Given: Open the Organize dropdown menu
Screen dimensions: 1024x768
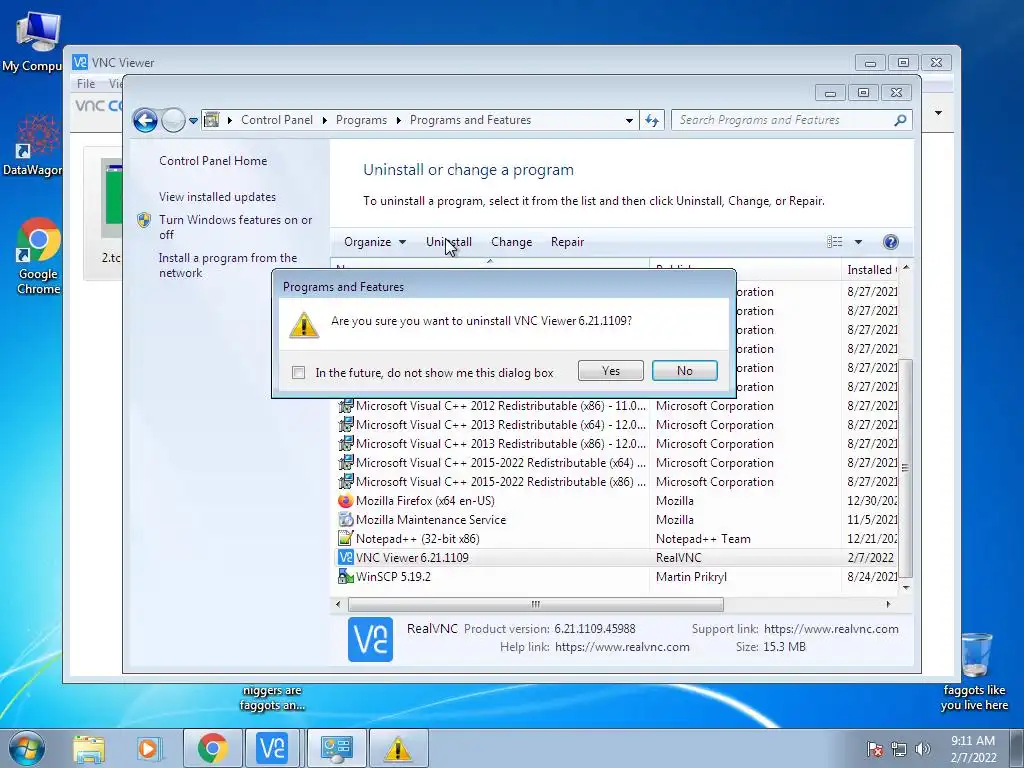Looking at the screenshot, I should click(375, 242).
